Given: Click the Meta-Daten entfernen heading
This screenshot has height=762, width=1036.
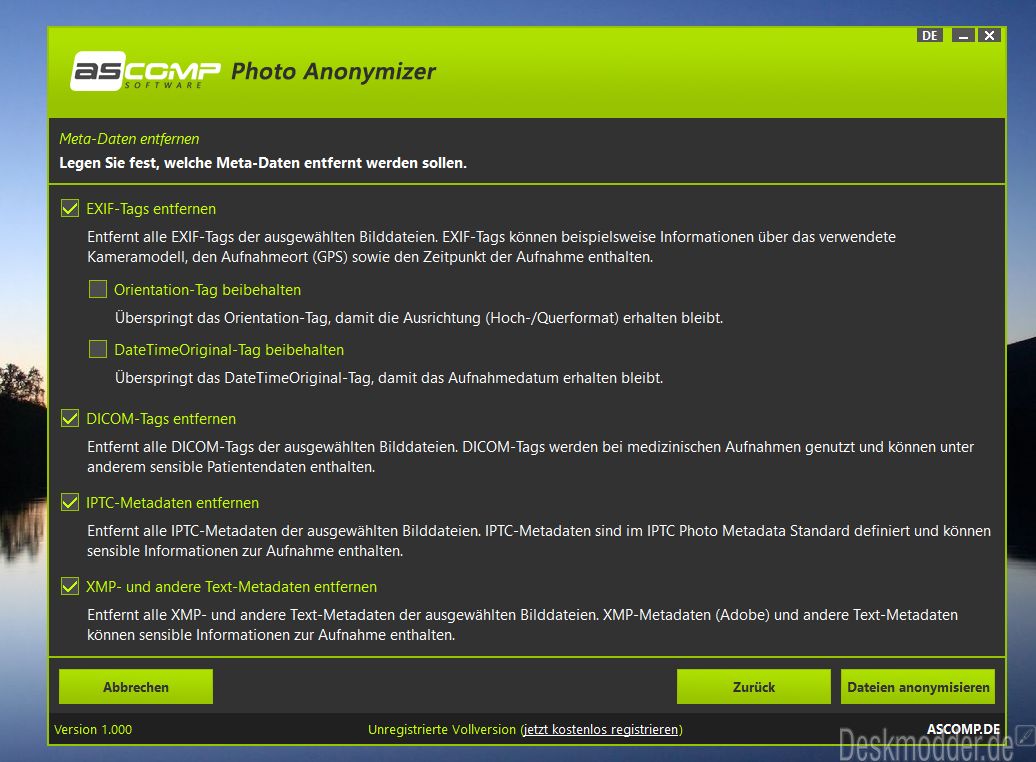Looking at the screenshot, I should point(129,139).
